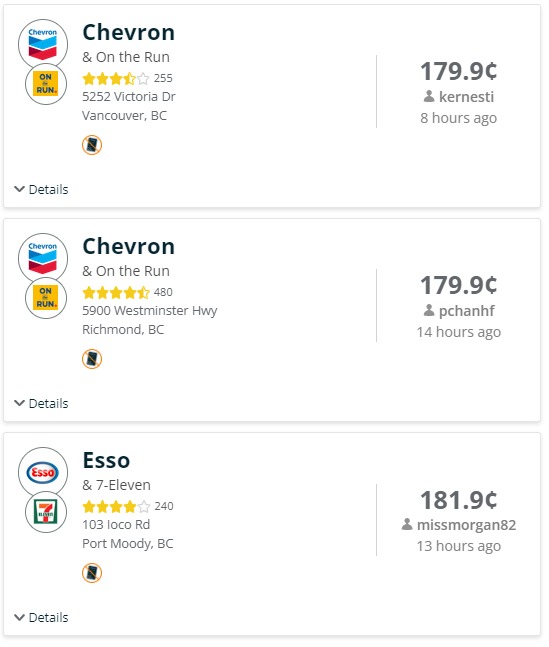Expand Details for 5252 Victoria Dr Chevron
549x647 pixels.
41,189
